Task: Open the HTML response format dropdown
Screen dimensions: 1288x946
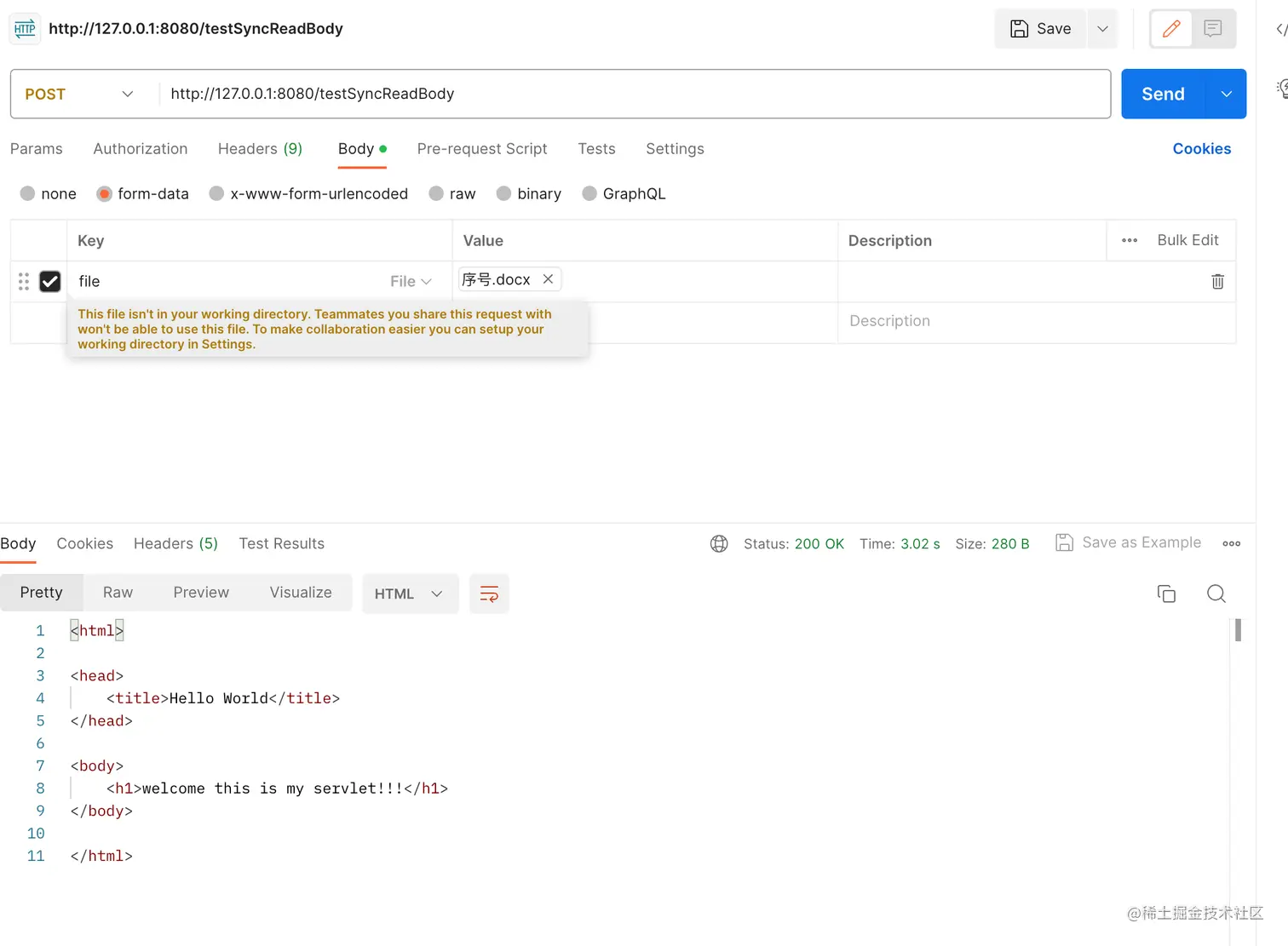Action: click(x=410, y=593)
